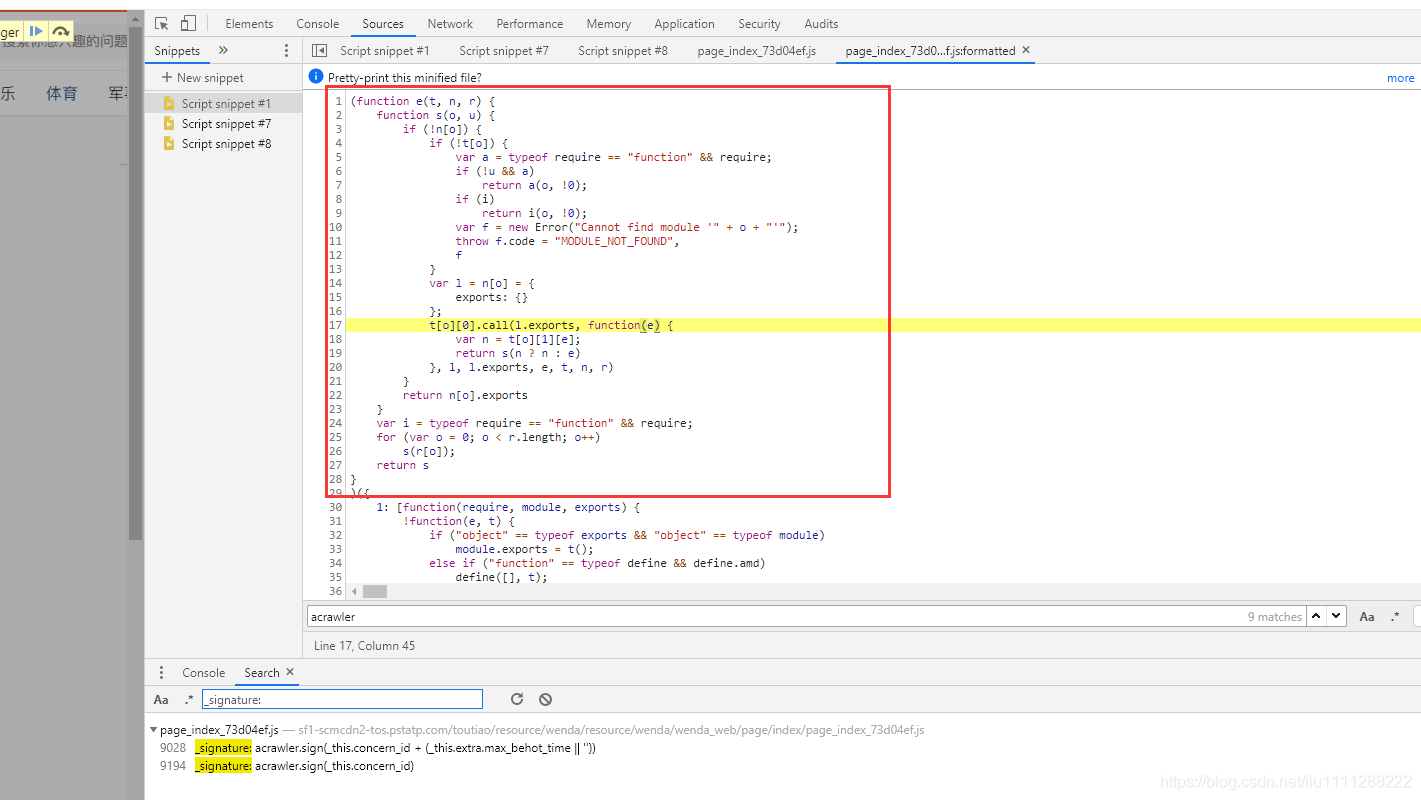Jump to previous match with up arrow
1421x800 pixels.
pyautogui.click(x=1317, y=616)
